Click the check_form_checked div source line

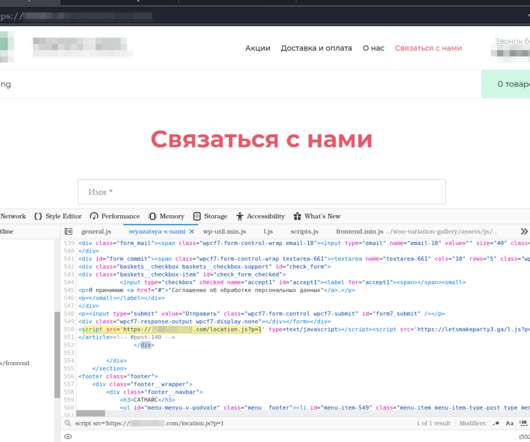pyautogui.click(x=182, y=274)
